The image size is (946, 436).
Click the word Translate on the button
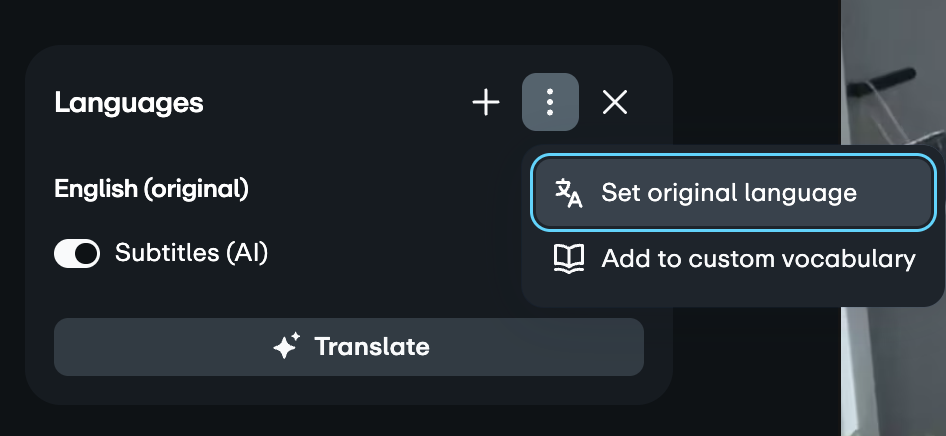371,347
